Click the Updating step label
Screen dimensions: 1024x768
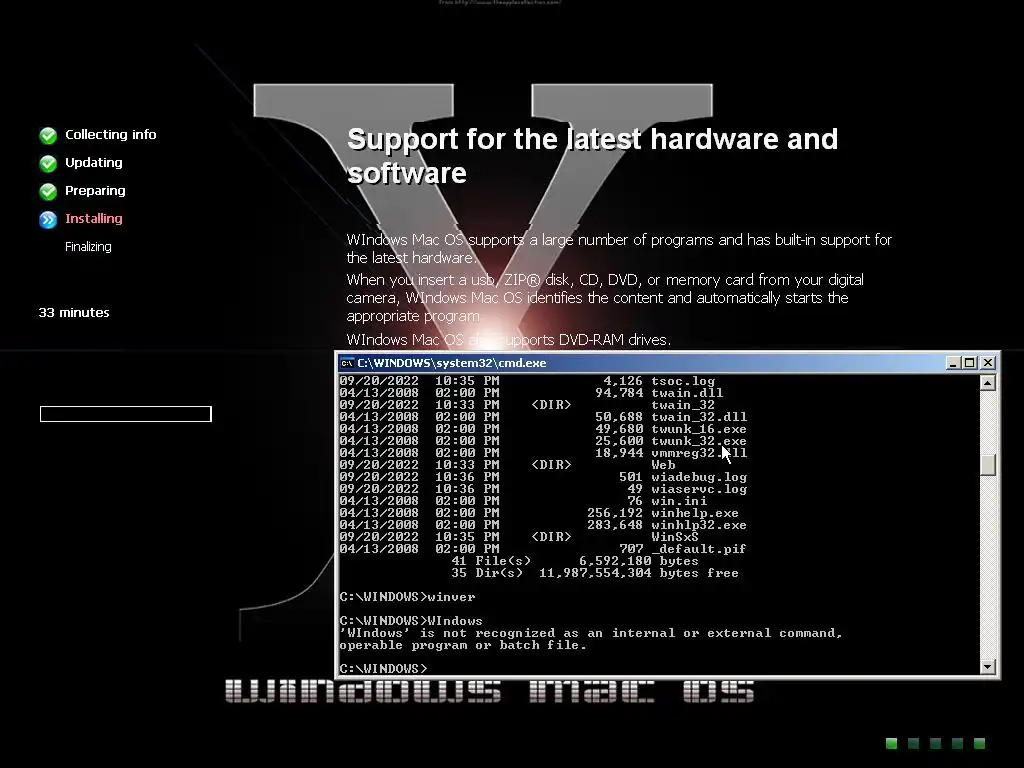(93, 163)
